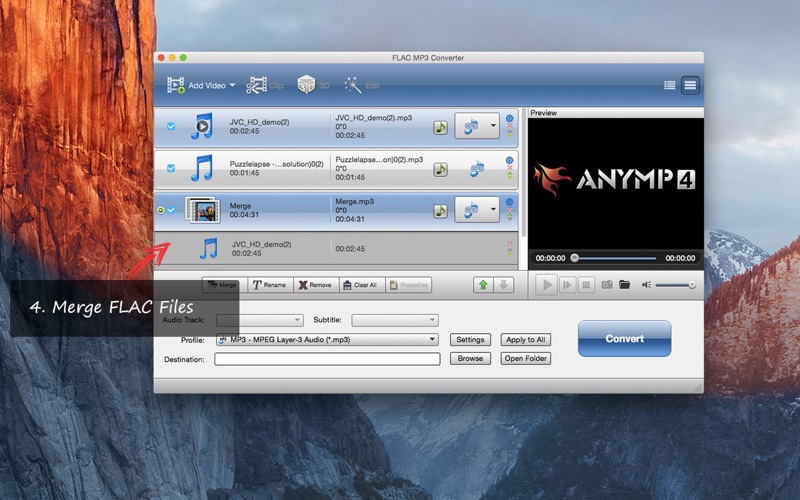
Task: Uncheck the Puzzlelapse file checkbox
Action: tap(170, 168)
